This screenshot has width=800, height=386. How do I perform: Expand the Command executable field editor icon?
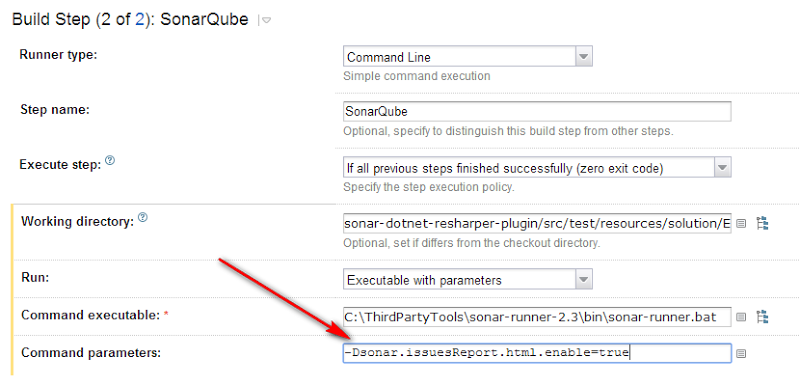741,317
